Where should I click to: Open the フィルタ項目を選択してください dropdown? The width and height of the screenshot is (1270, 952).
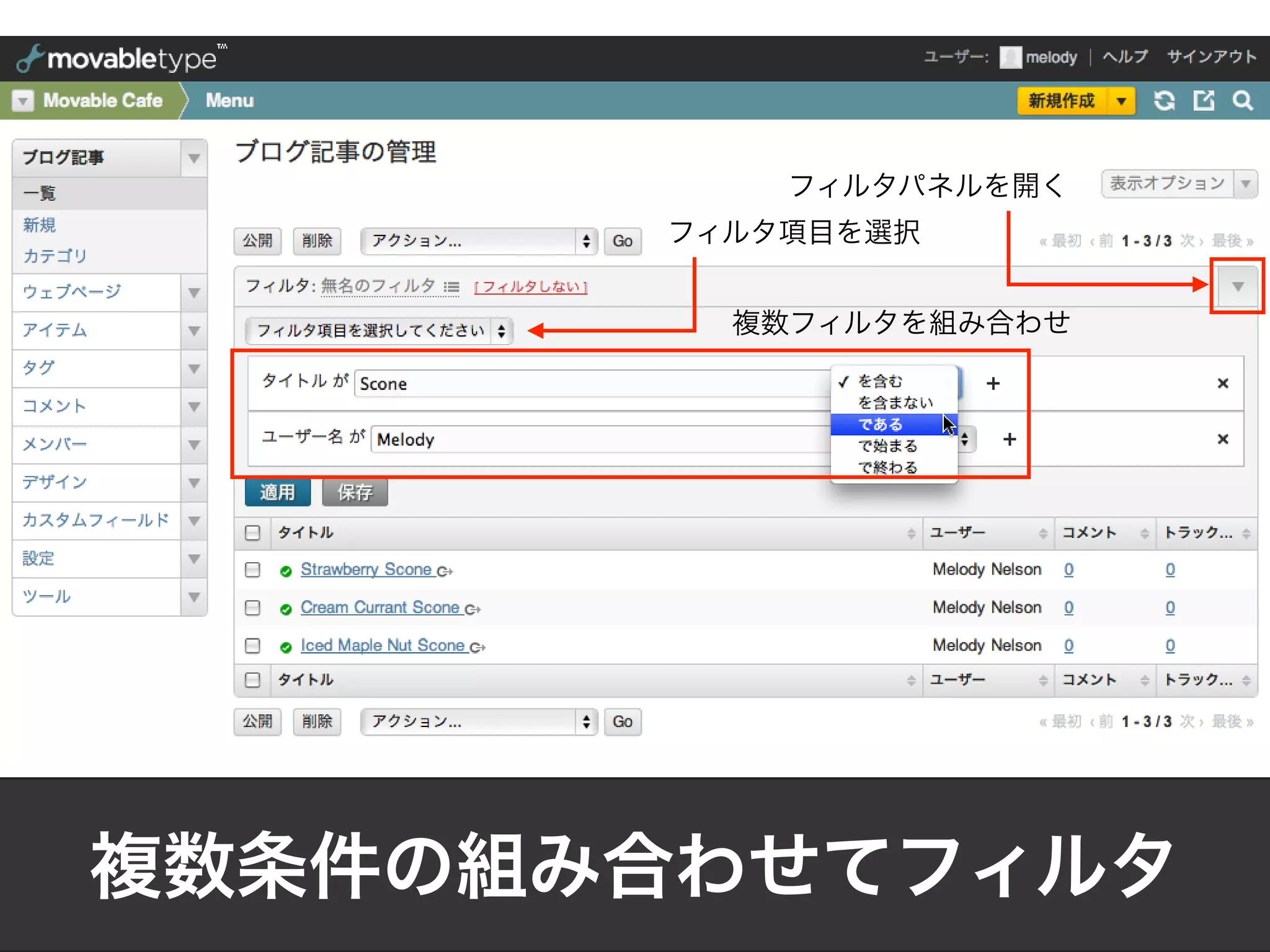[378, 331]
